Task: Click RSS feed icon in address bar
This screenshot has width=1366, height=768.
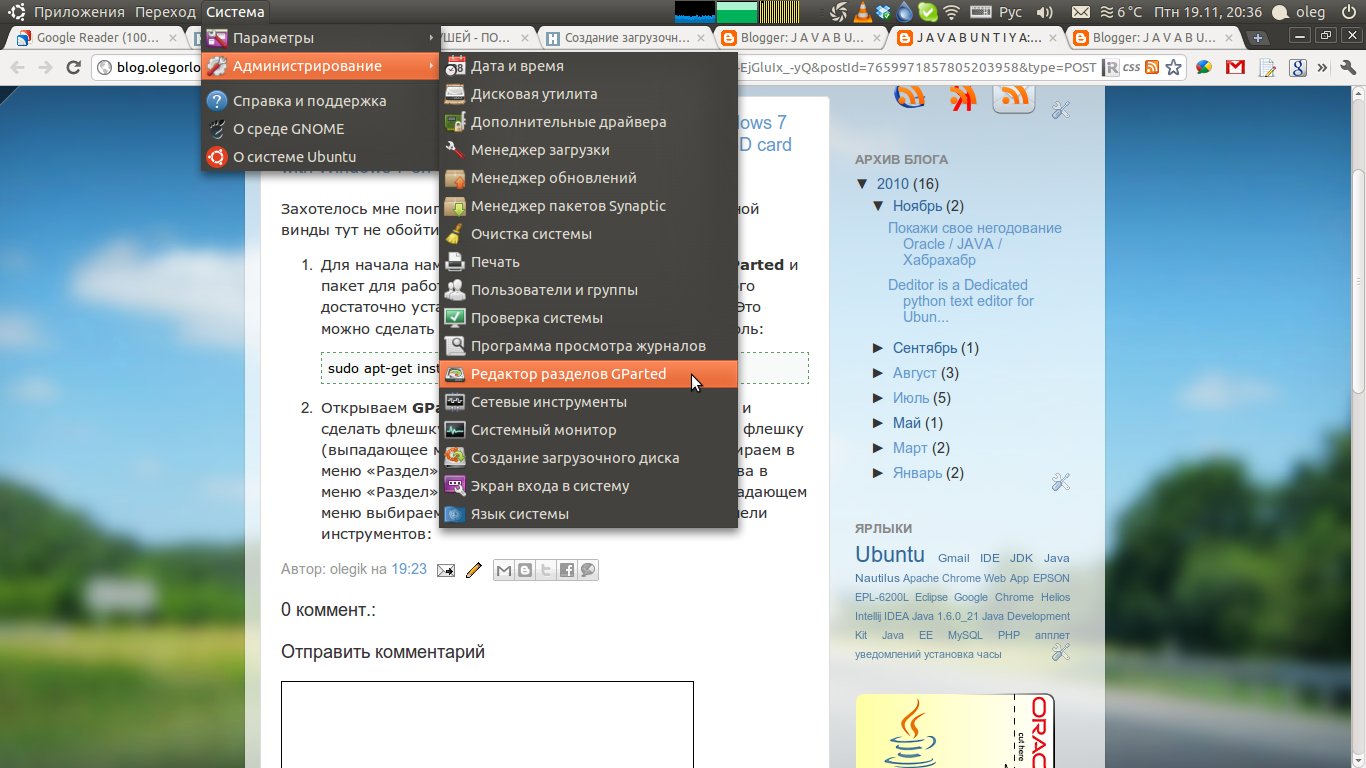Action: (1152, 68)
